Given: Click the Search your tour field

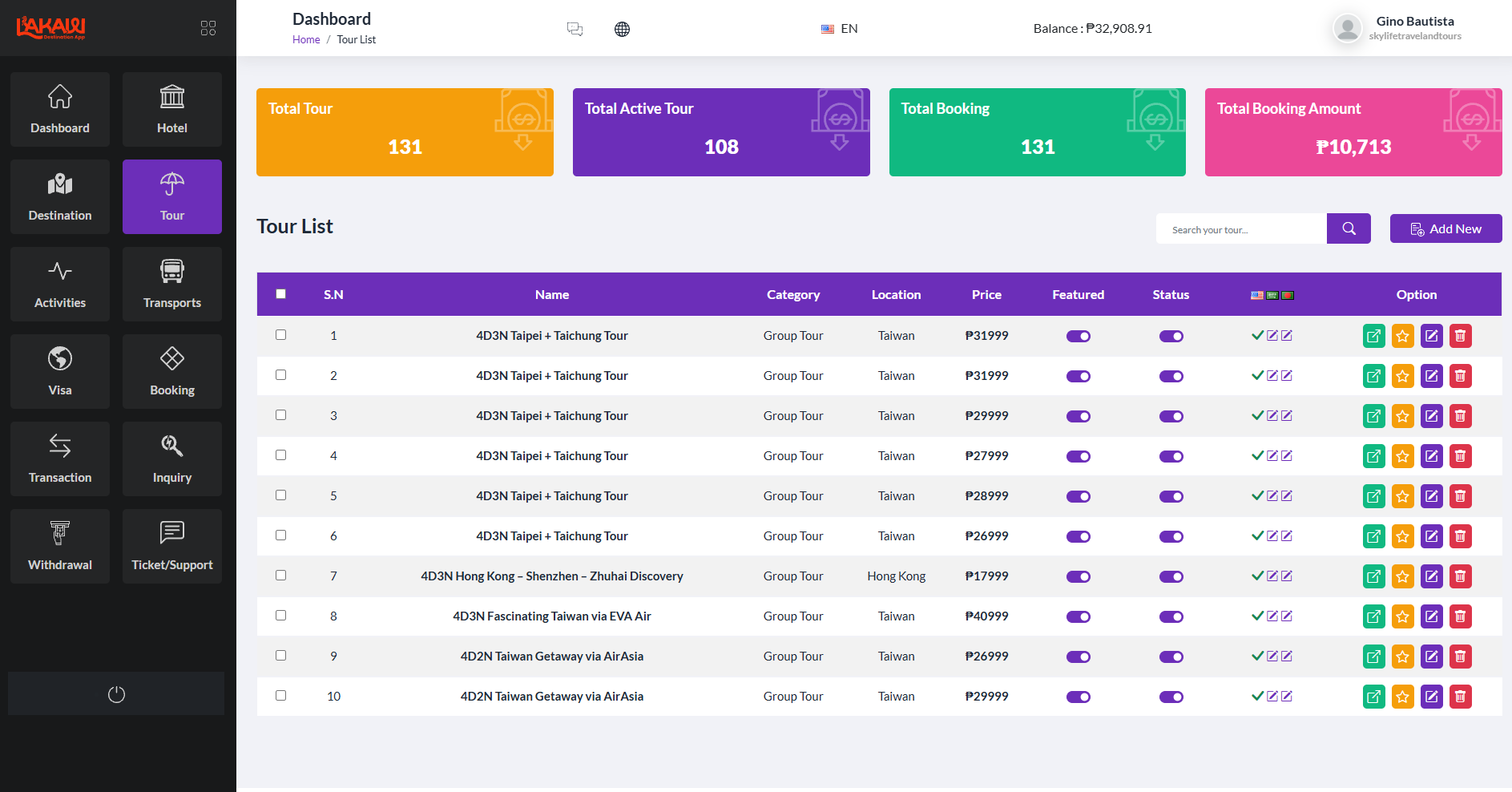Looking at the screenshot, I should 1241,229.
